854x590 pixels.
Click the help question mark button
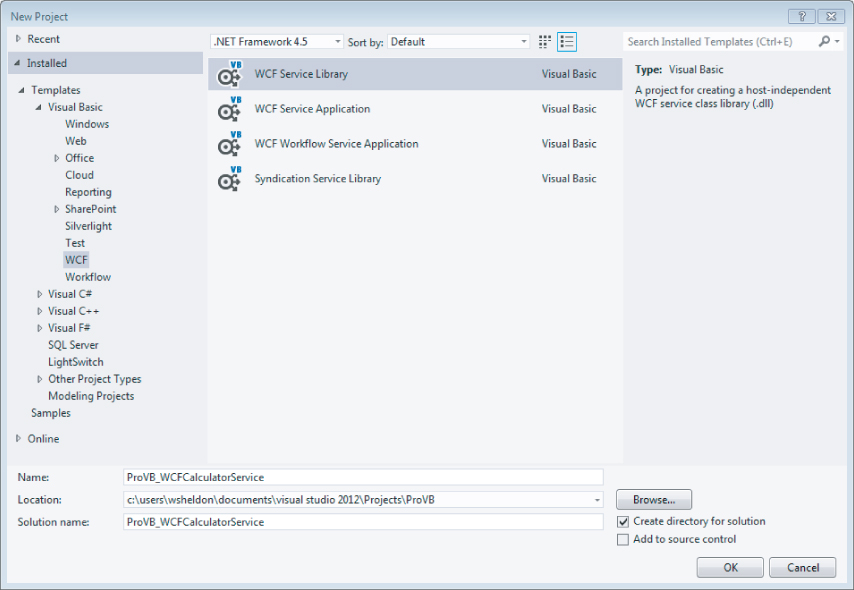pyautogui.click(x=801, y=16)
